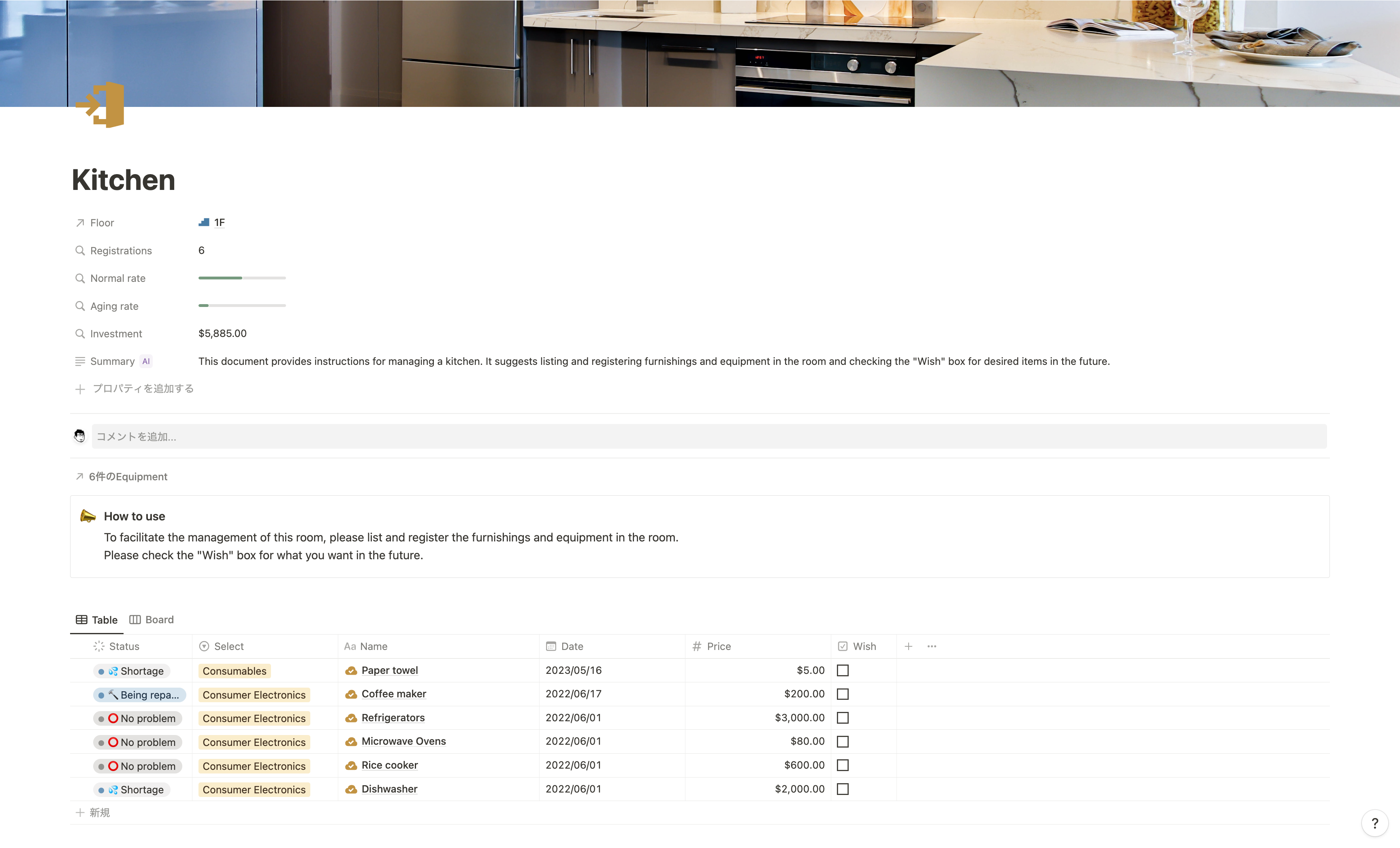
Task: Open the Consumables select tag for Paper towel
Action: 234,671
